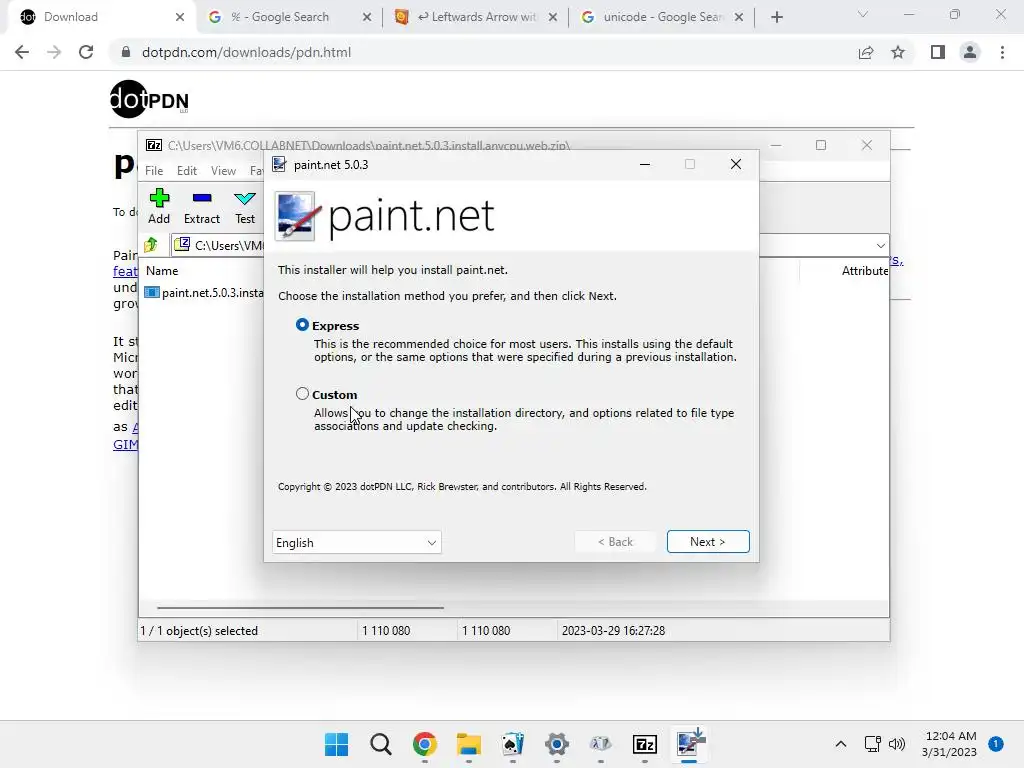Close the Download browser tab
This screenshot has height=768, width=1024.
point(180,17)
